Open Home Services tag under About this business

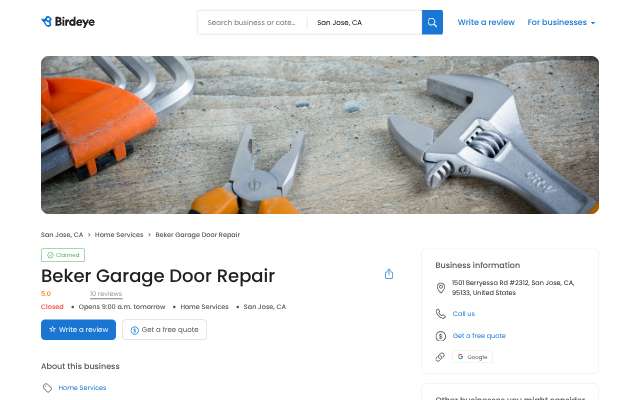click(82, 387)
